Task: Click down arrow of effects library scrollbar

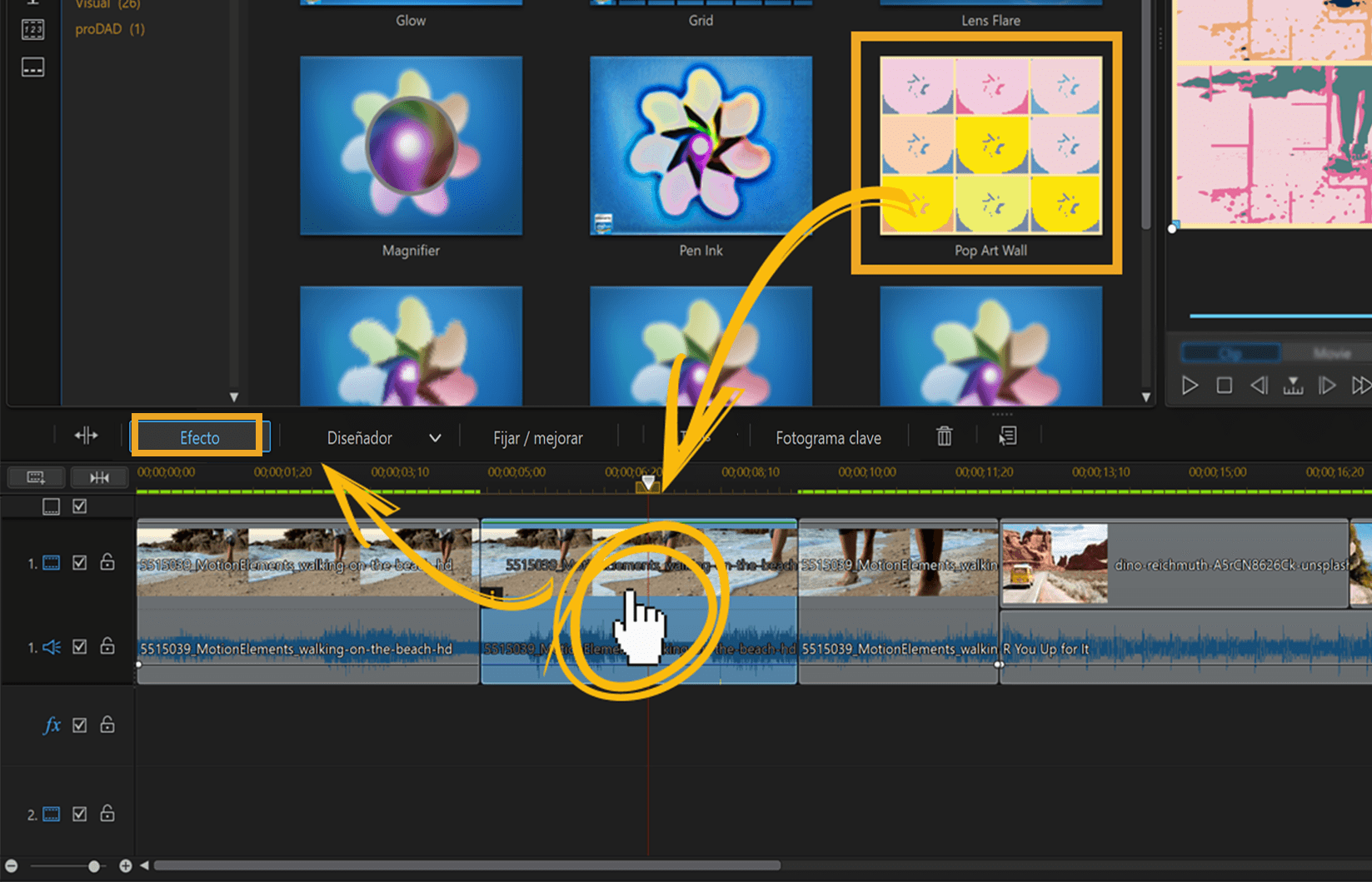Action: (x=1146, y=397)
